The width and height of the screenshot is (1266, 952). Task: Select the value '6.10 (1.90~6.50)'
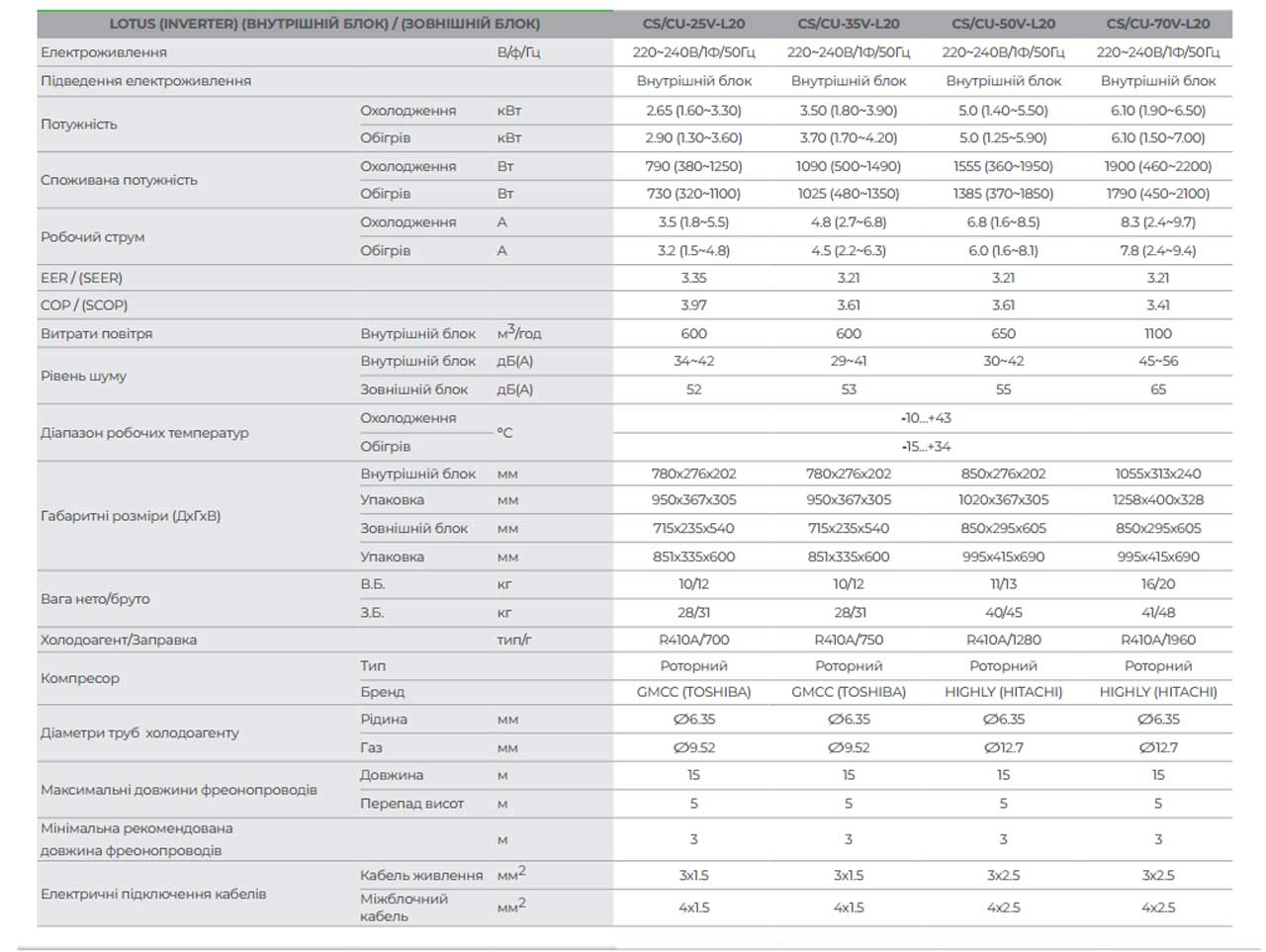(x=1158, y=111)
